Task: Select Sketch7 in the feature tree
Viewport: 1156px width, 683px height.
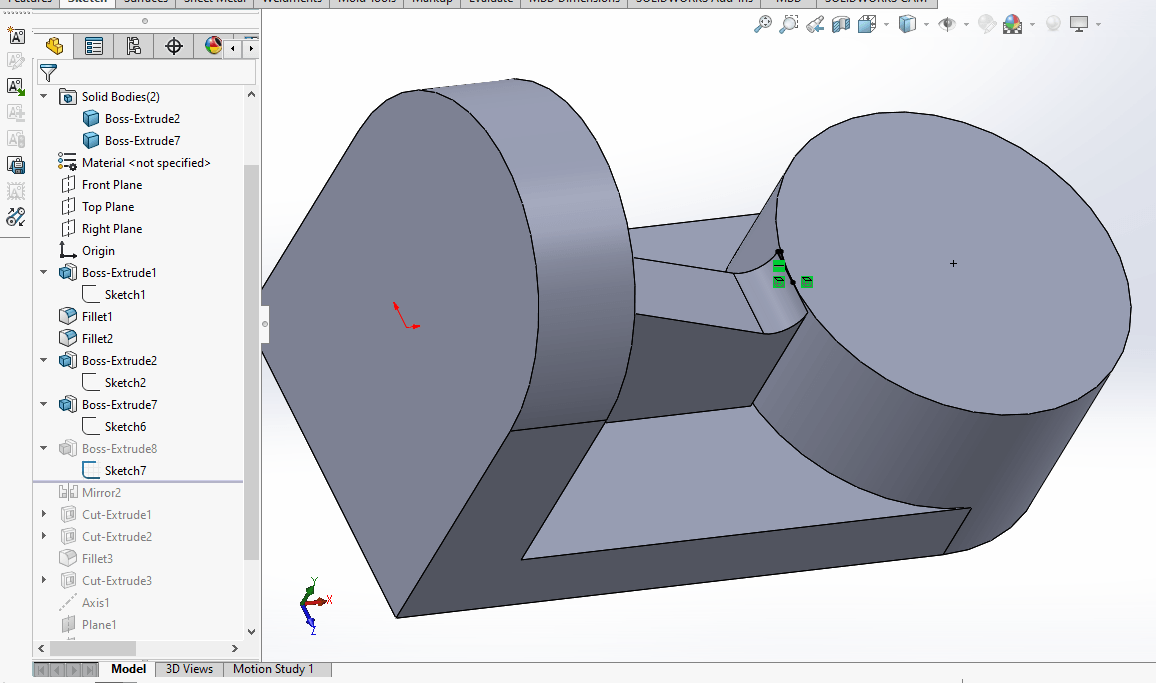Action: pos(125,471)
